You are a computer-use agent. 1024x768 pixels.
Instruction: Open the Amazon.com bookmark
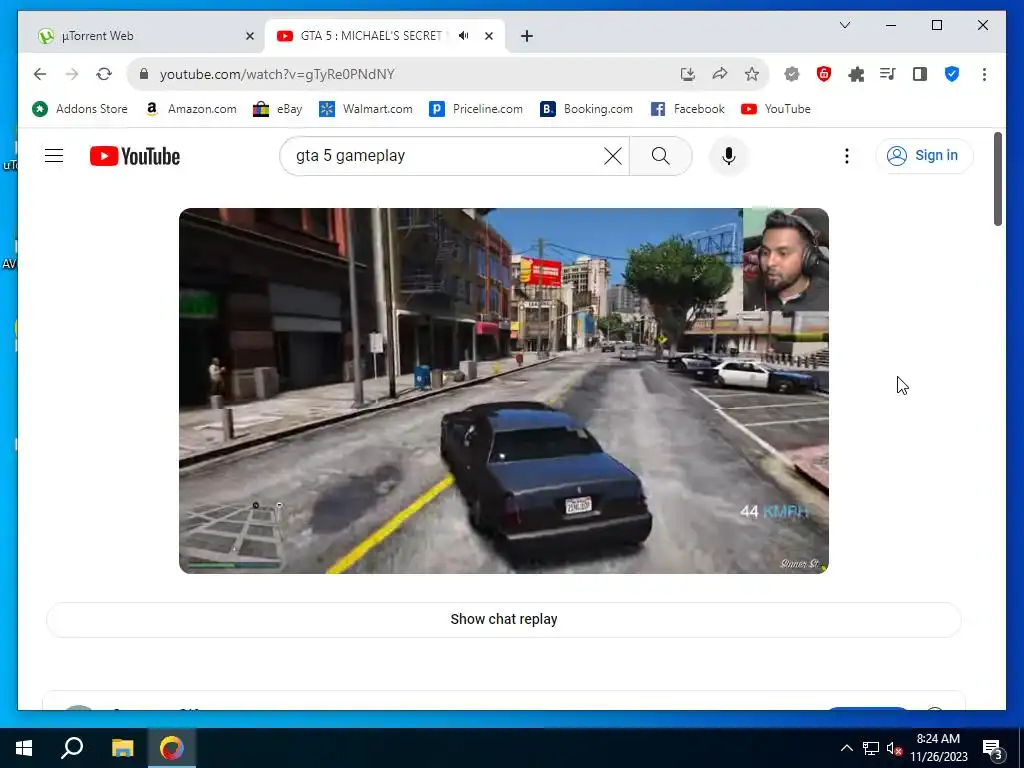click(x=191, y=109)
